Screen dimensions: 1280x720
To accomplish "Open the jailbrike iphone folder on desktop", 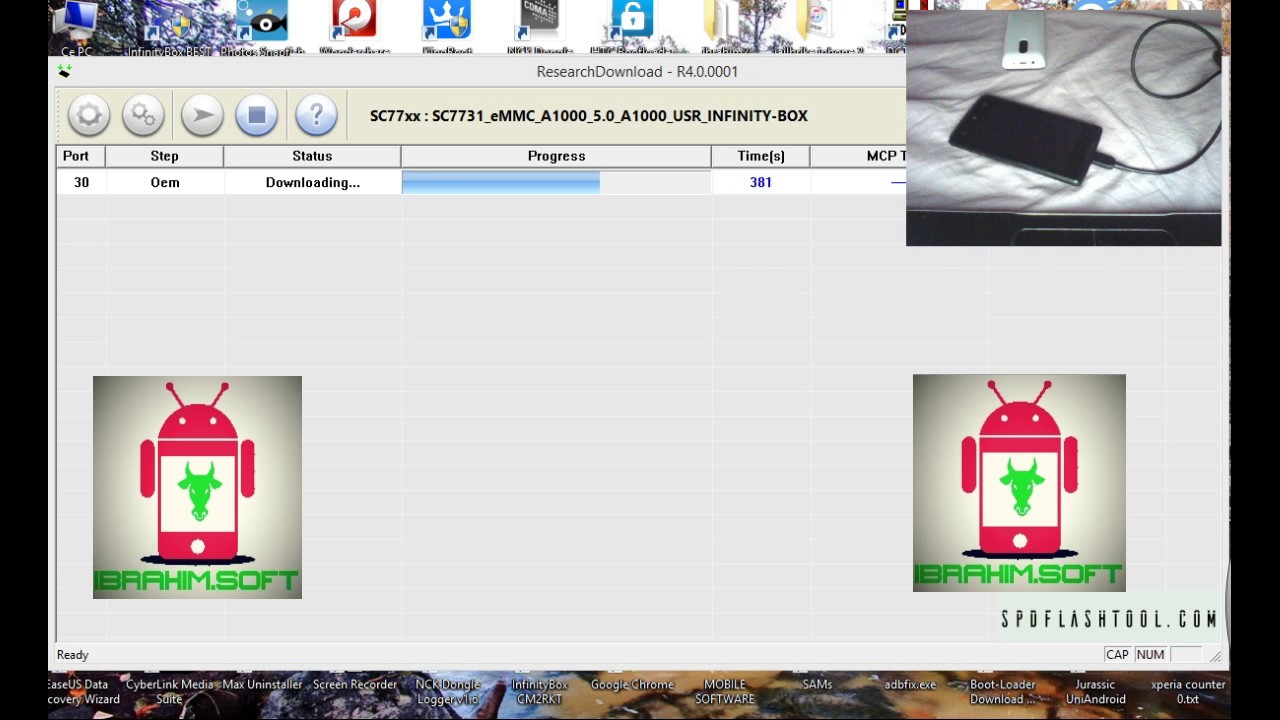I will (x=817, y=27).
